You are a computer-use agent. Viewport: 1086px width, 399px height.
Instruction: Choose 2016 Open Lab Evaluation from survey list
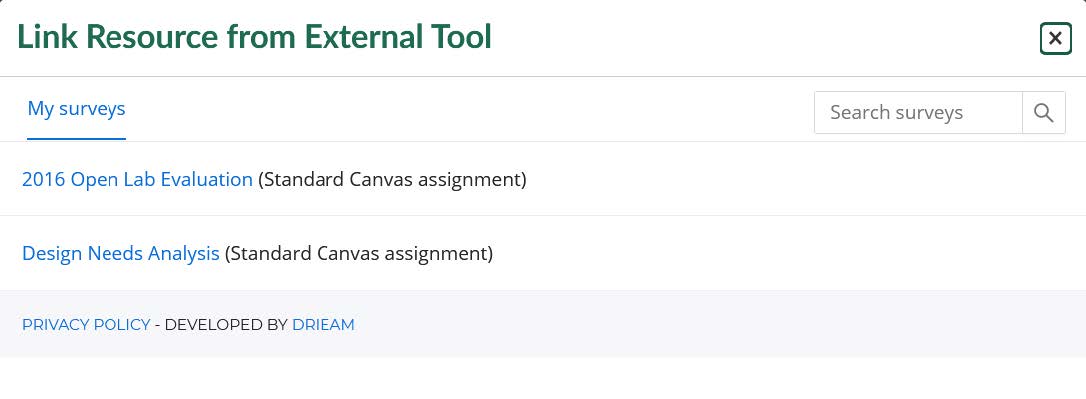[x=137, y=179]
